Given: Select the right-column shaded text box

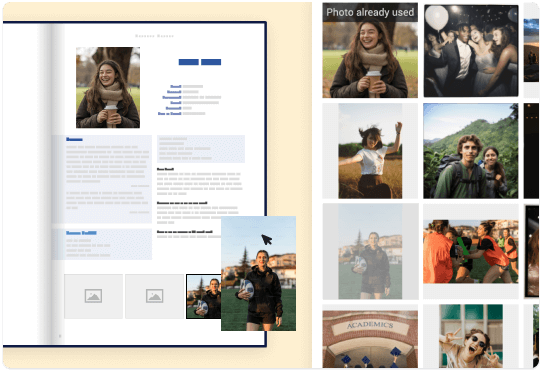Looking at the screenshot, I should 201,149.
